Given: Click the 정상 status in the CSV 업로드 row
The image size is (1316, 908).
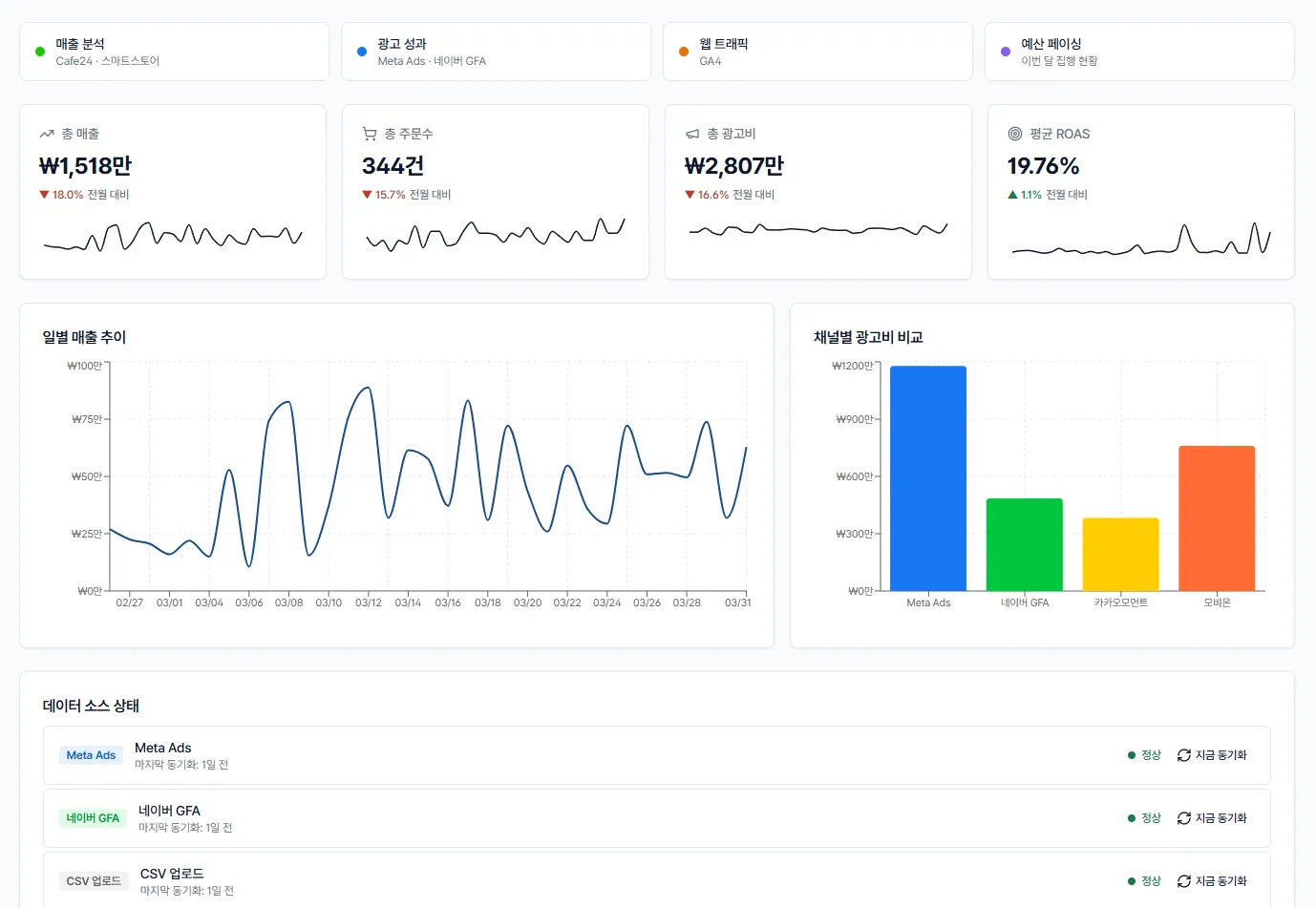Looking at the screenshot, I should coord(1144,881).
